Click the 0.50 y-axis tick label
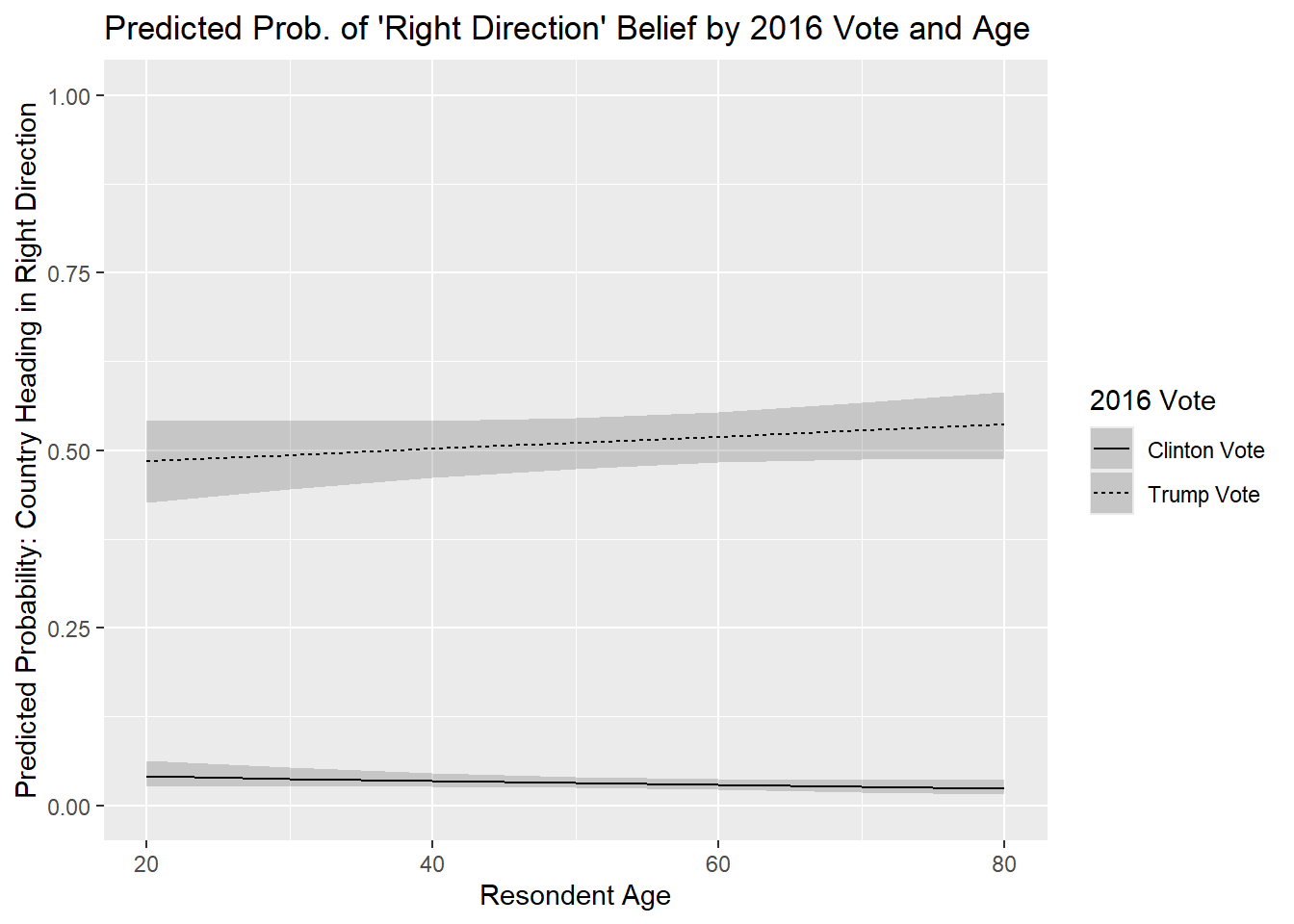Image resolution: width=1294 pixels, height=924 pixels. point(69,451)
